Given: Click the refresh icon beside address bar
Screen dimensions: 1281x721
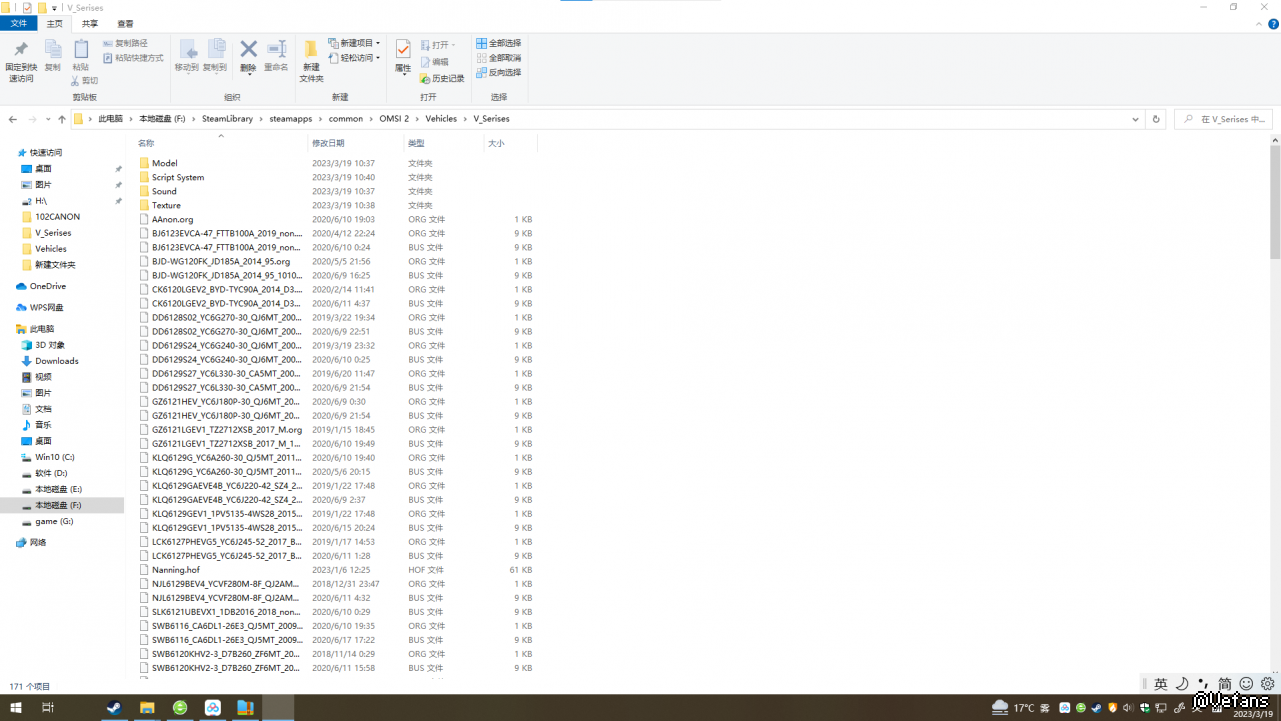Looking at the screenshot, I should pyautogui.click(x=1156, y=119).
